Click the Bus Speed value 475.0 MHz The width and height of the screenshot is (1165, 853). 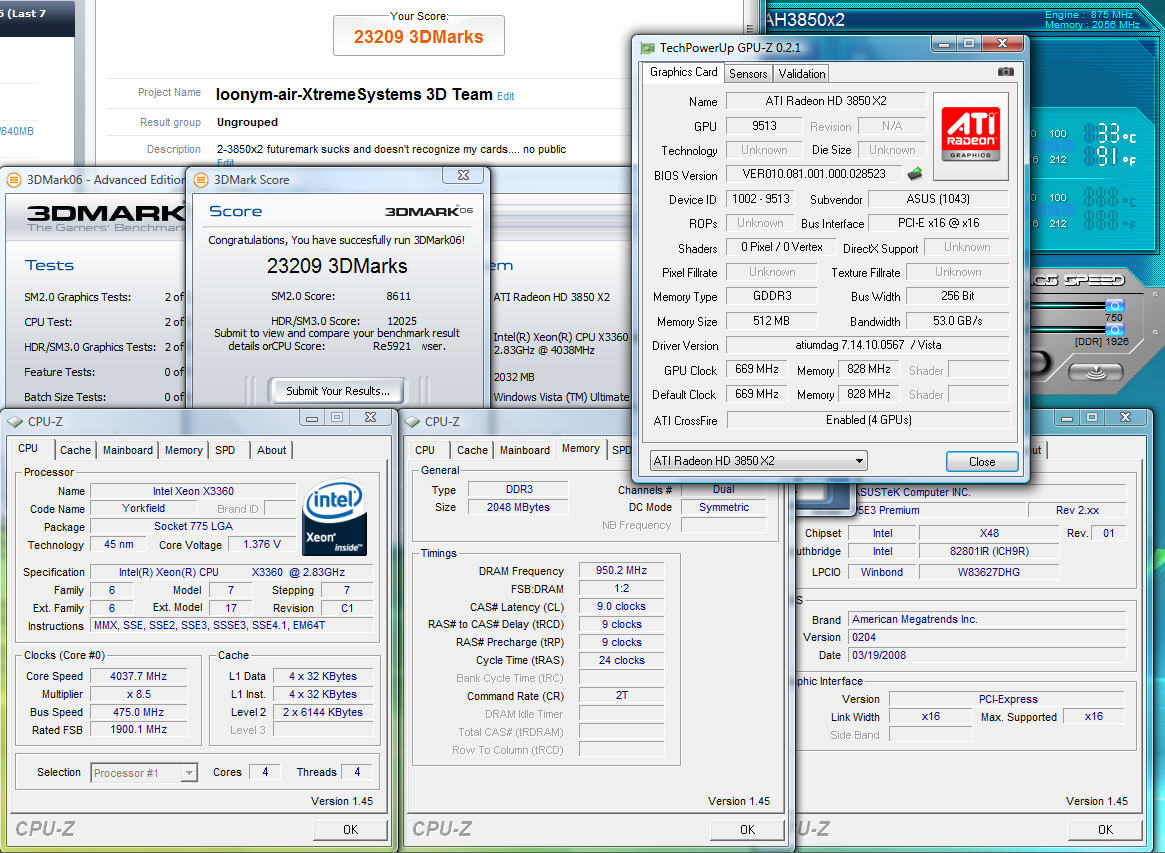tap(138, 712)
